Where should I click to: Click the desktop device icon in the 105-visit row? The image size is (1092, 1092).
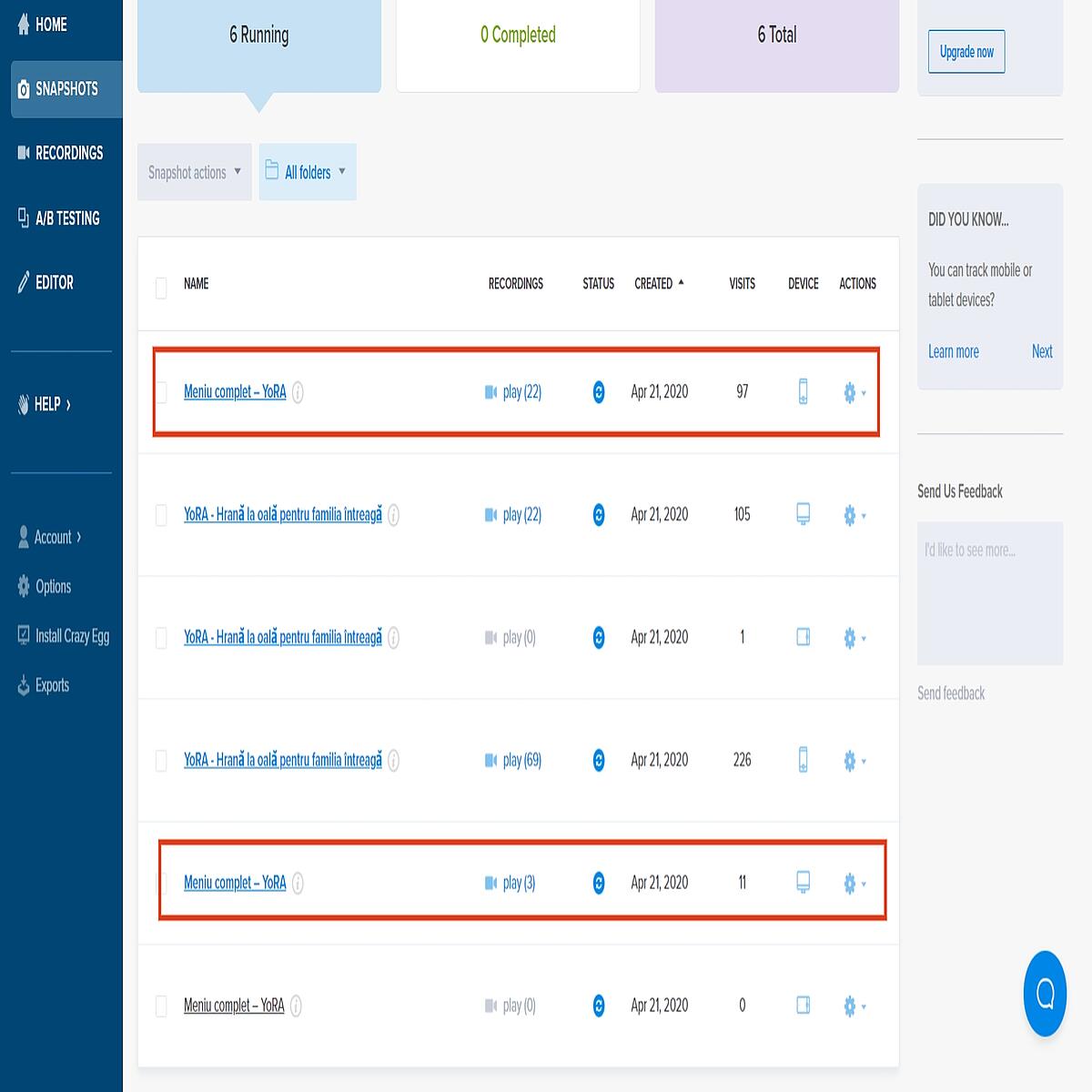tap(803, 514)
